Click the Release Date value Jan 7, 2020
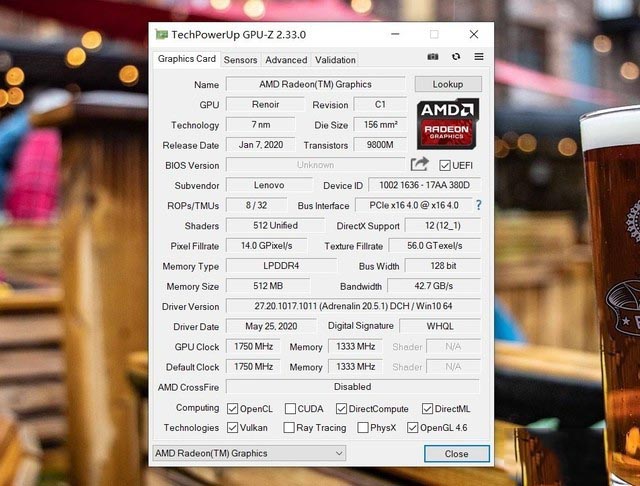 (x=260, y=145)
